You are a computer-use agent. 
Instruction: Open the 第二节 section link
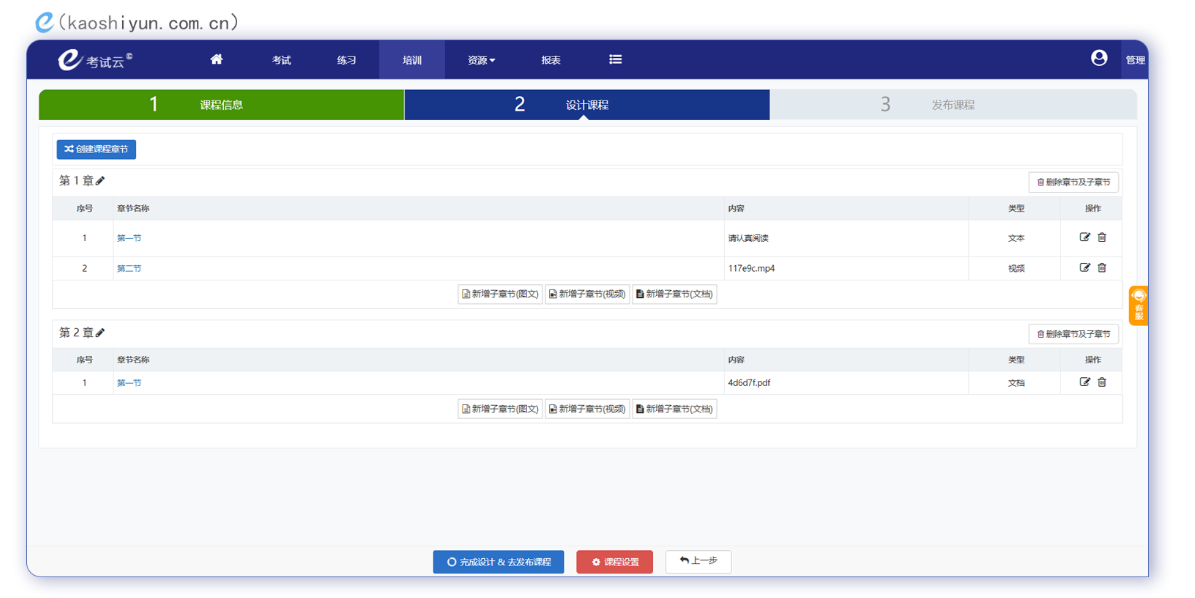tap(129, 267)
